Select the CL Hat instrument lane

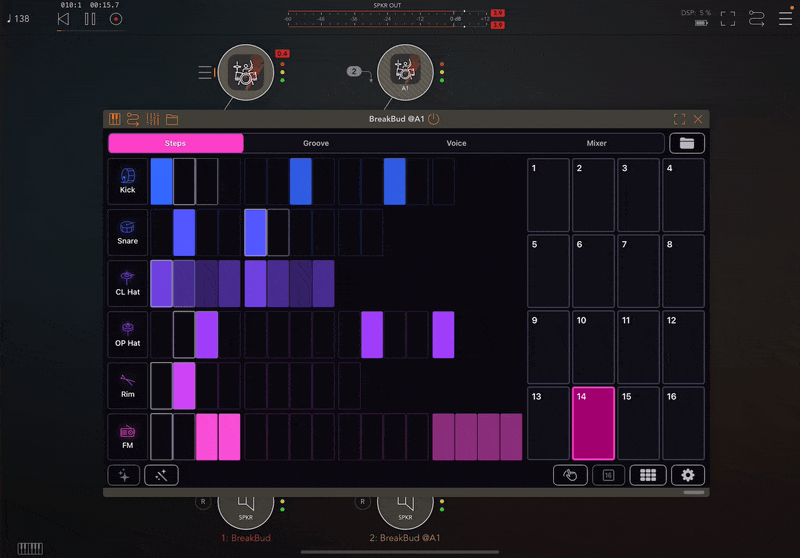coord(128,284)
